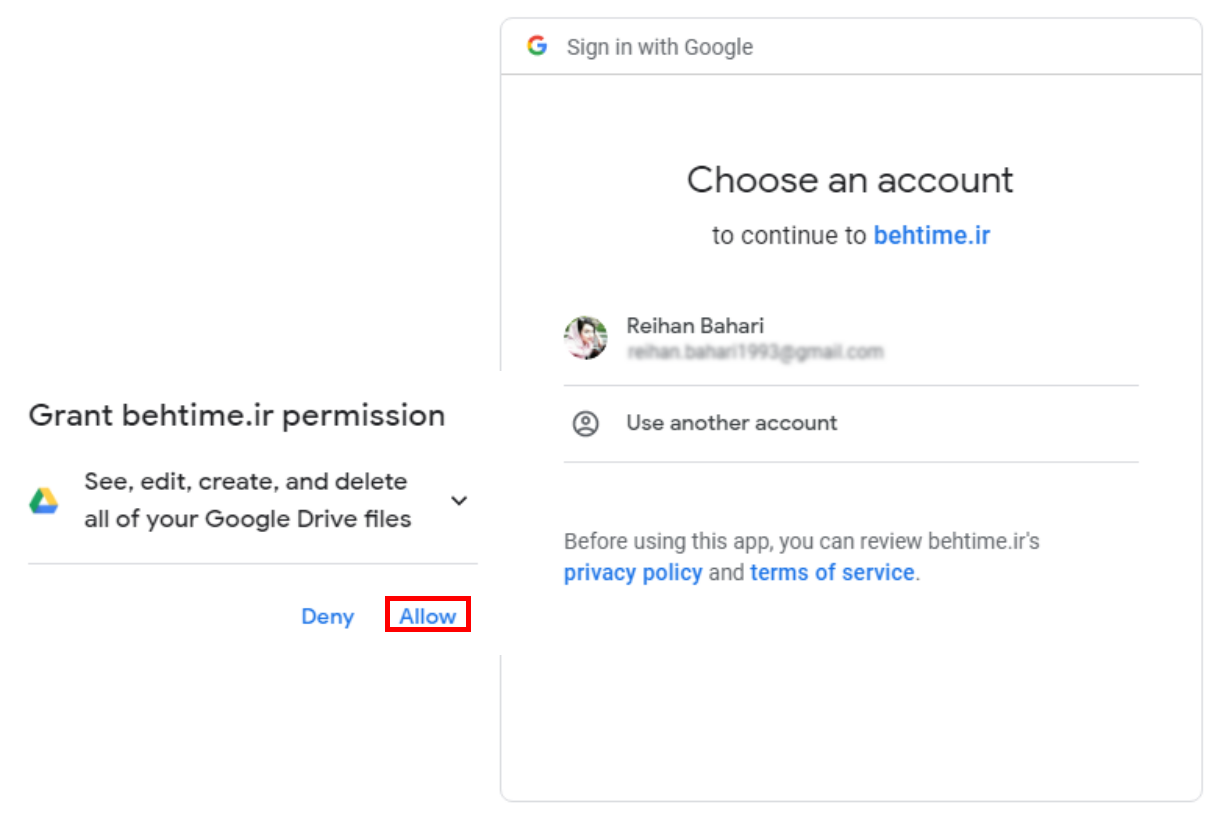Click the Google Drive icon
The image size is (1217, 821).
point(44,501)
